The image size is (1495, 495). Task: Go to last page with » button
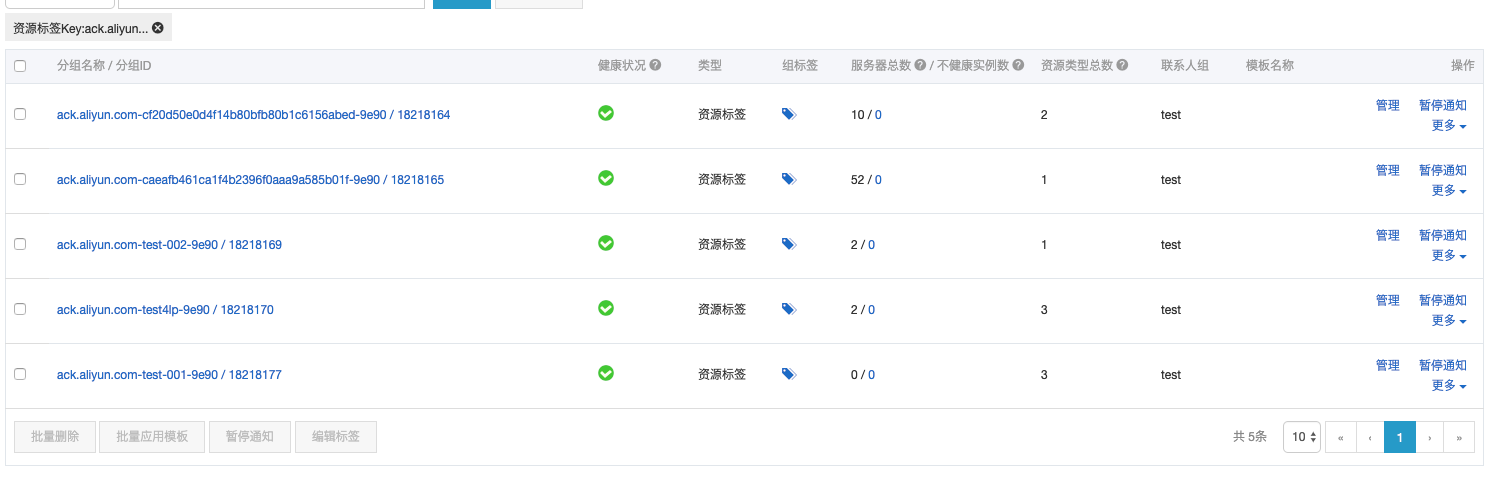[1460, 437]
